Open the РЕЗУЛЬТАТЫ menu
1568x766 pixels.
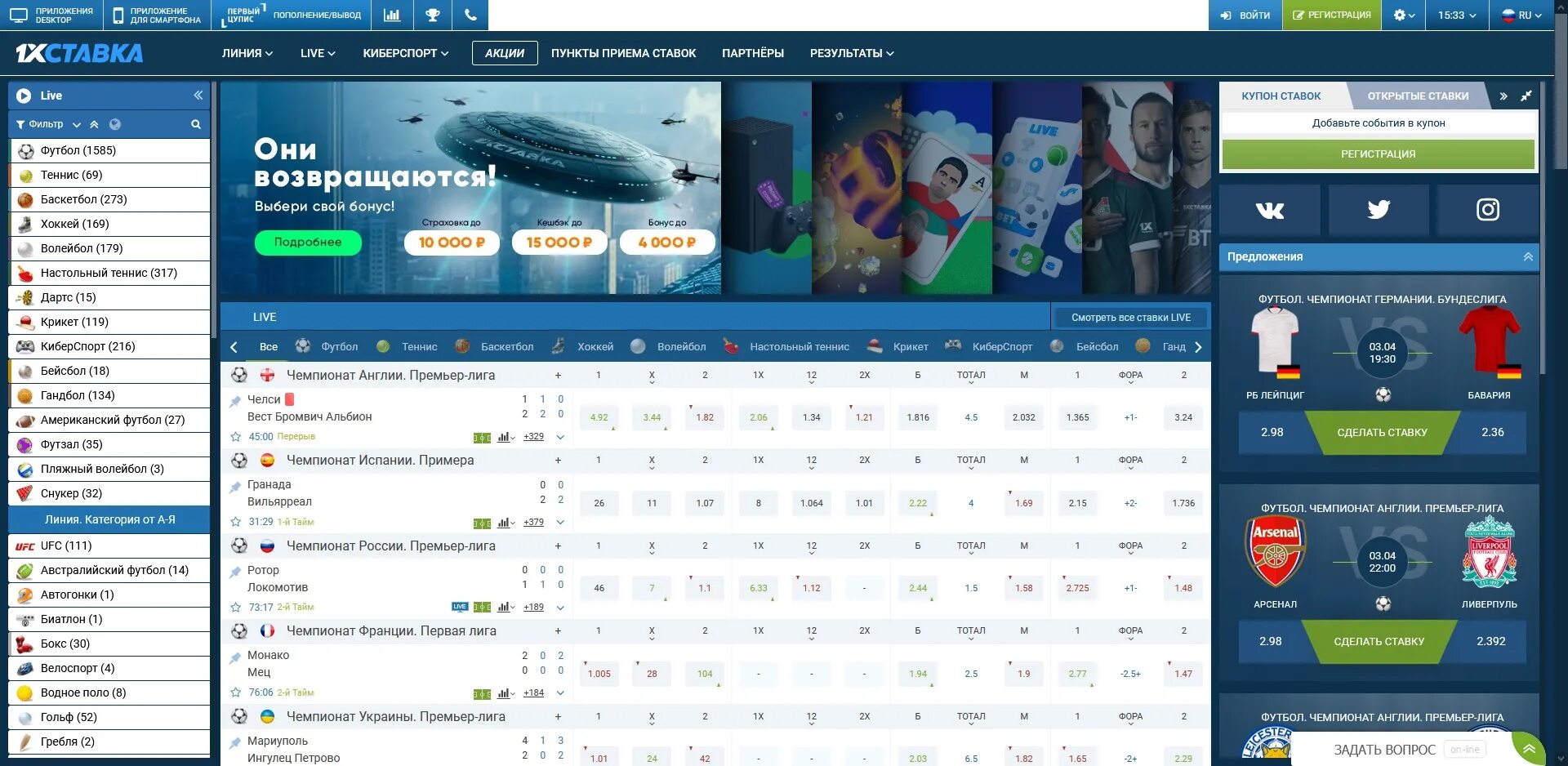[852, 53]
